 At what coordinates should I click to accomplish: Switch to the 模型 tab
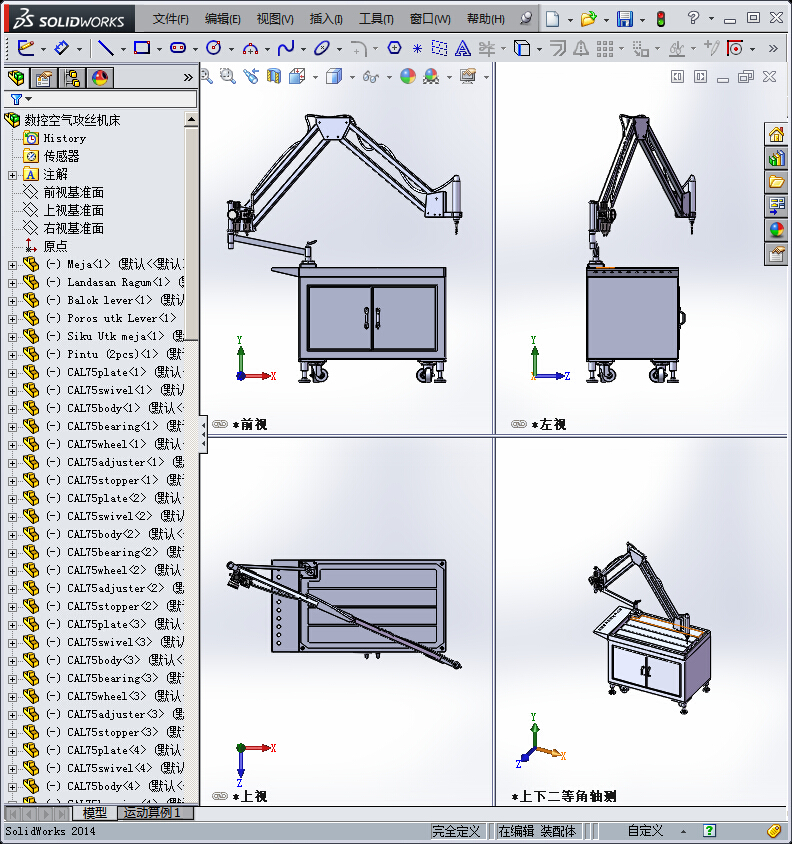coord(94,813)
